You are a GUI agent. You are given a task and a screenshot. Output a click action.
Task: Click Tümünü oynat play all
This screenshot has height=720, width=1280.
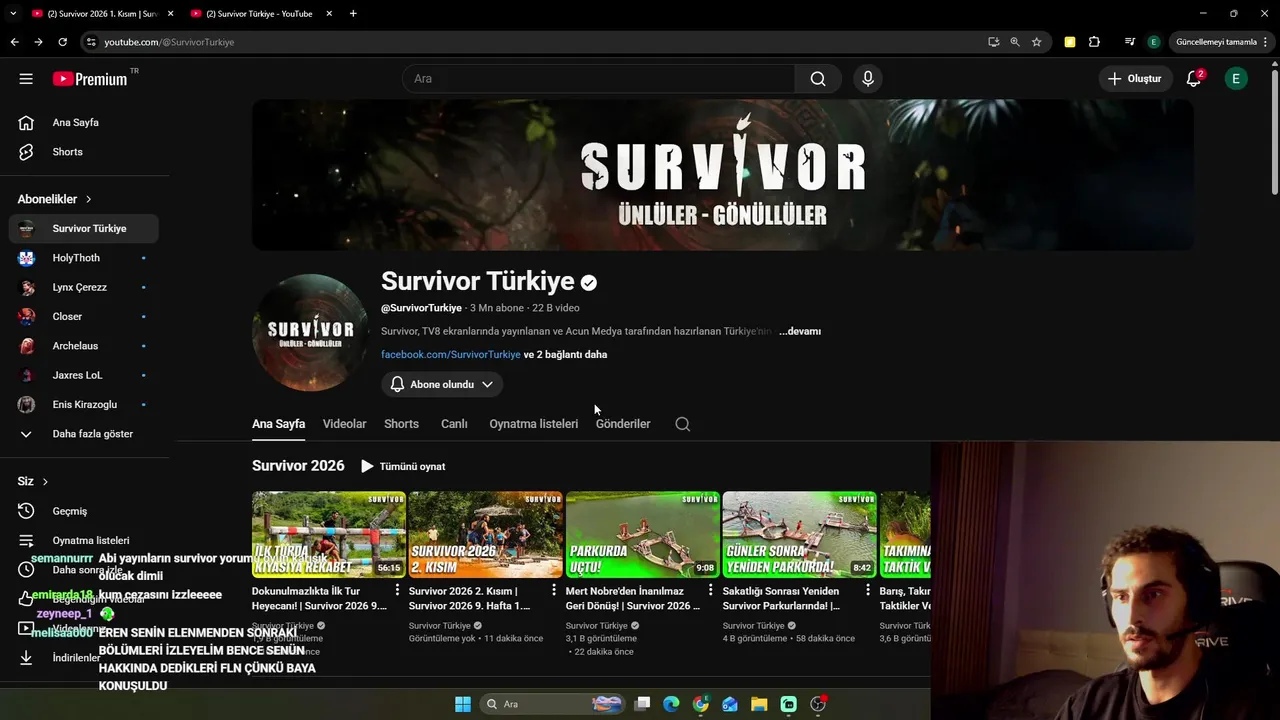click(403, 466)
